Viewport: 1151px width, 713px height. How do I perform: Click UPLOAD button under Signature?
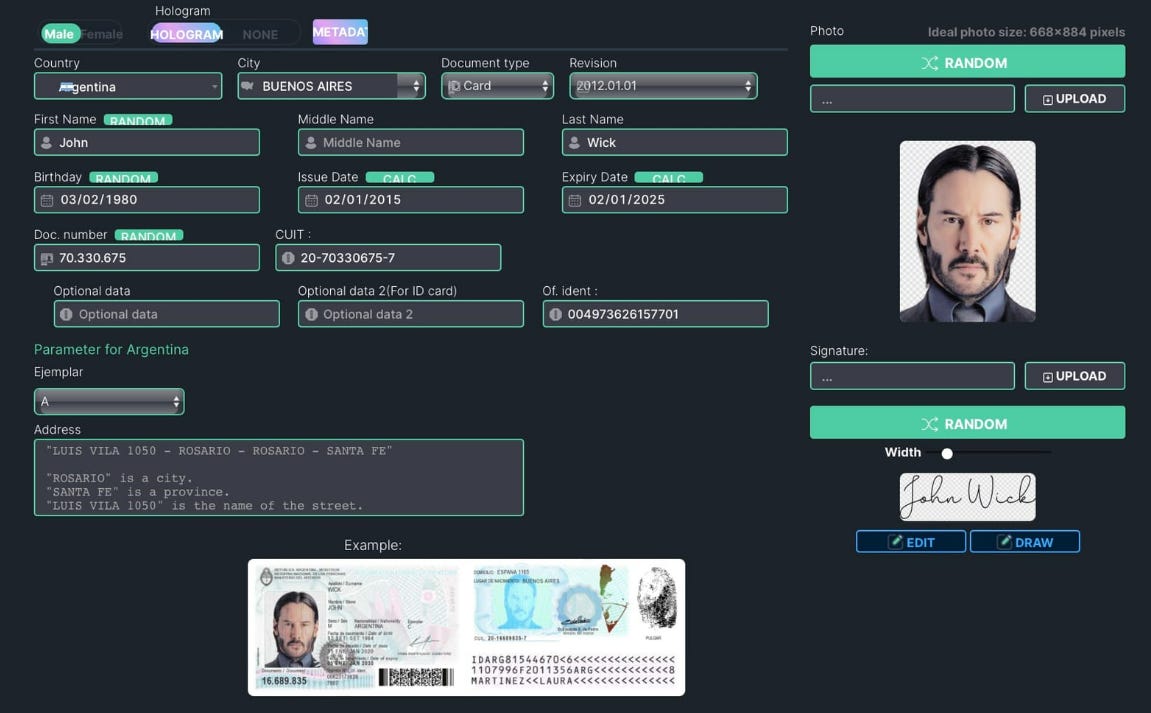[x=1075, y=376]
